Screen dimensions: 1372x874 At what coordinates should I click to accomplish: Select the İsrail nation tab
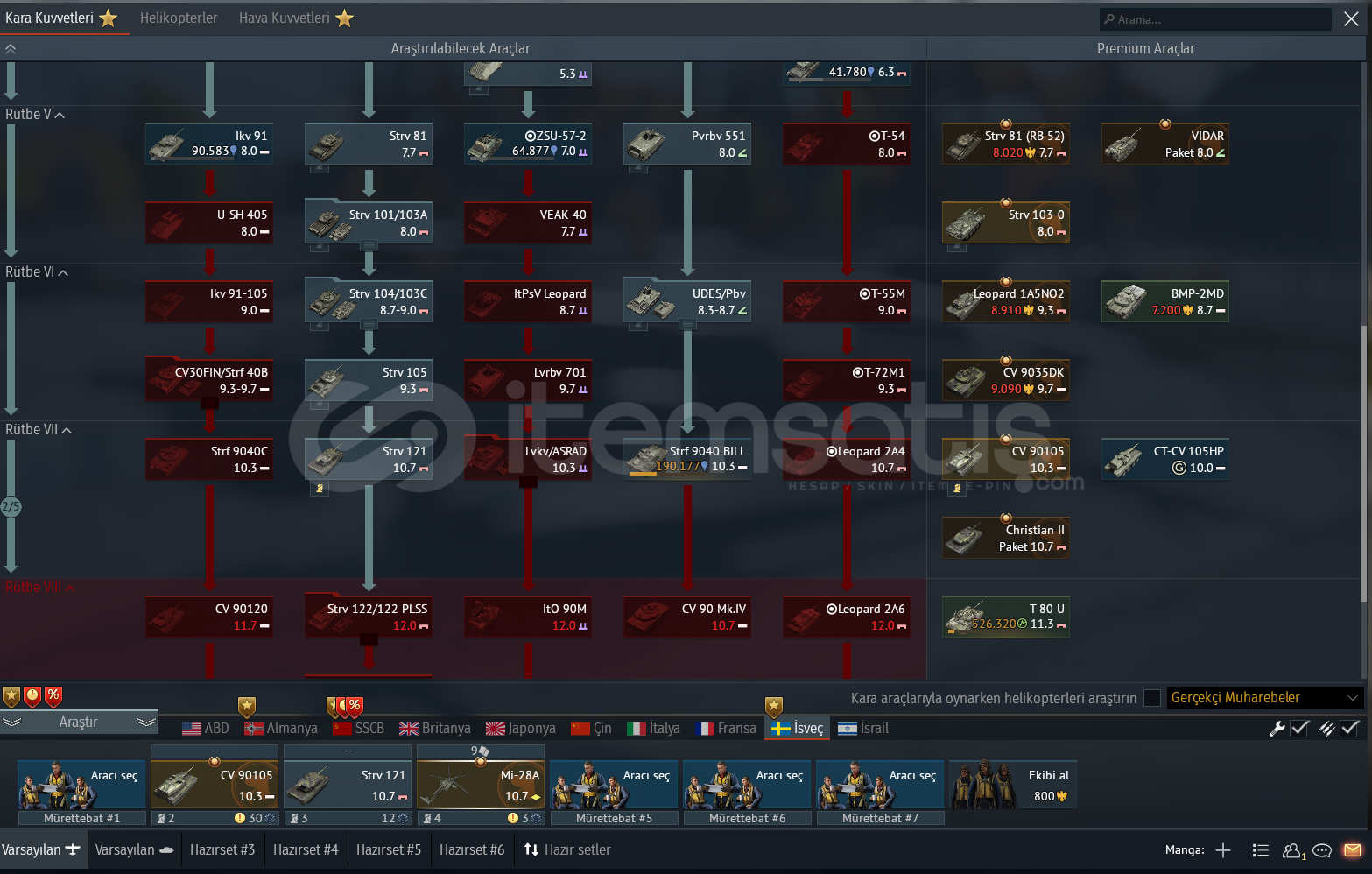(x=863, y=729)
